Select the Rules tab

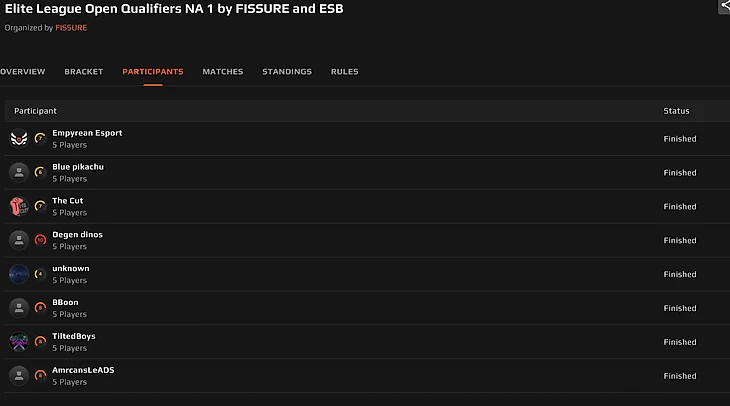[x=345, y=72]
